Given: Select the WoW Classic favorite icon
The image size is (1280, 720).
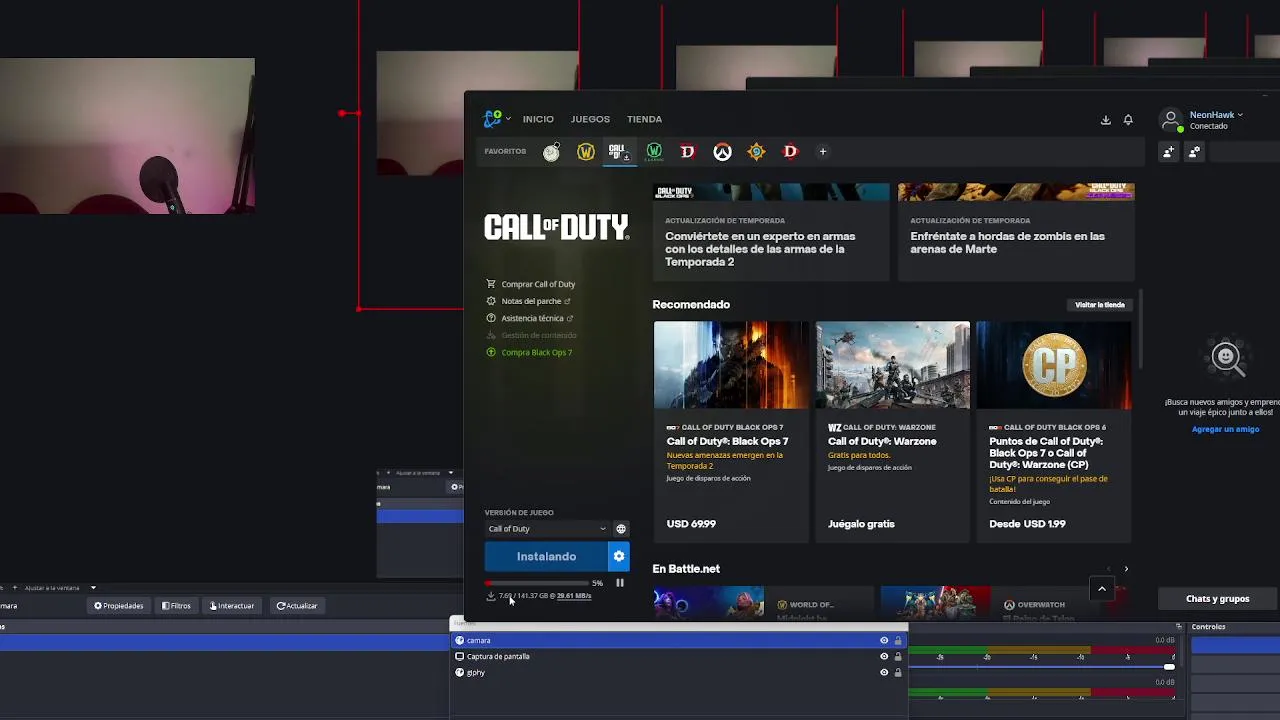Looking at the screenshot, I should [654, 152].
